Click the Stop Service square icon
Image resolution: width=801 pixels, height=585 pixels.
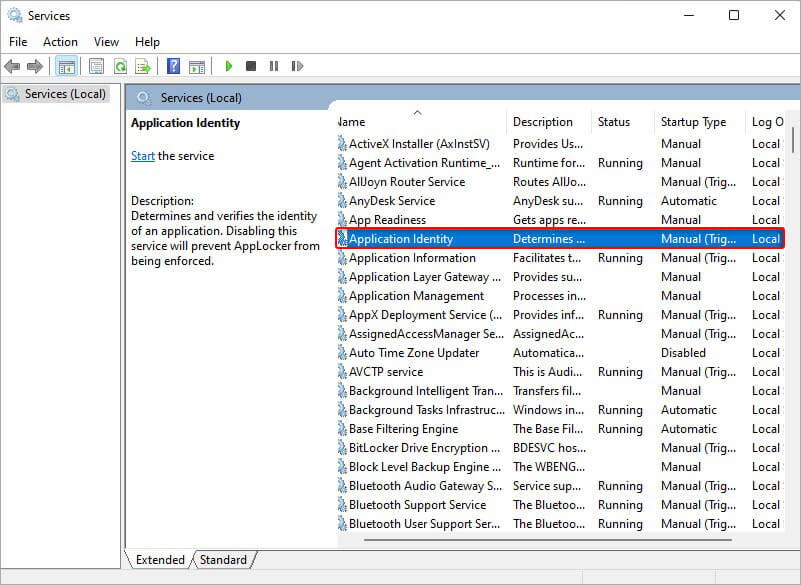click(251, 66)
